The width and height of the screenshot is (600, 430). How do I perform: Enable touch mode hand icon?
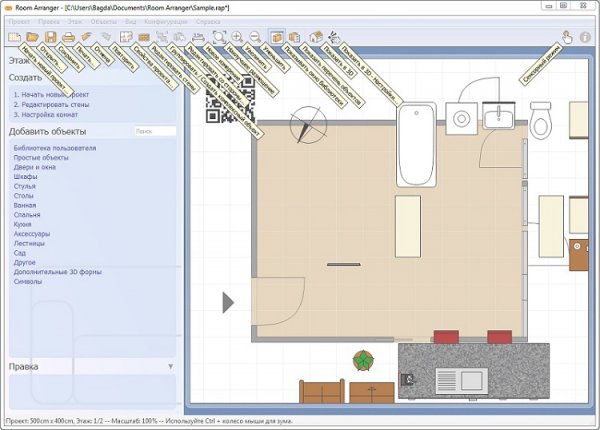(567, 37)
